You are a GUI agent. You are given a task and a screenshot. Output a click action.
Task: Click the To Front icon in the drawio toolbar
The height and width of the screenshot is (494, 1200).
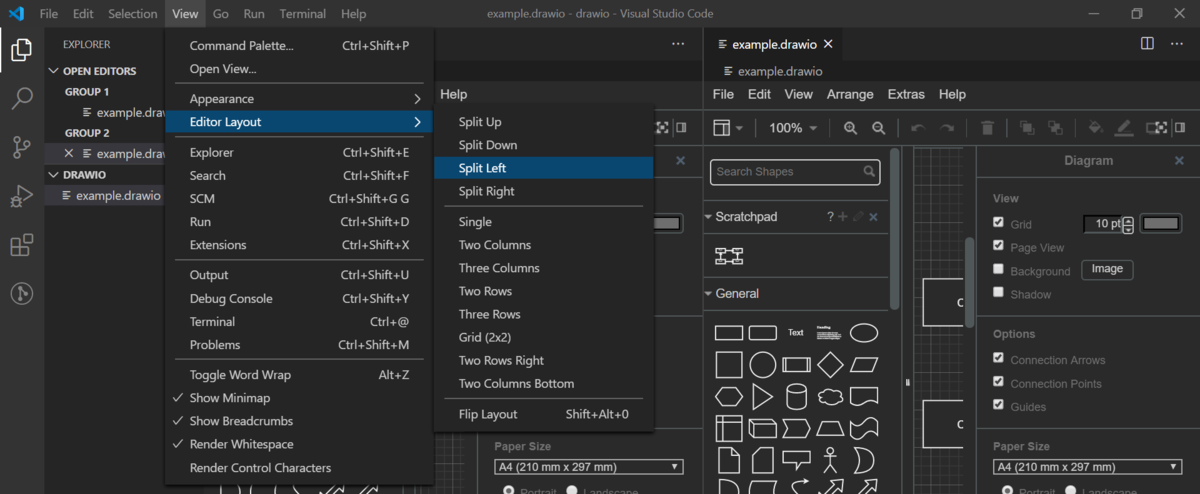1026,128
